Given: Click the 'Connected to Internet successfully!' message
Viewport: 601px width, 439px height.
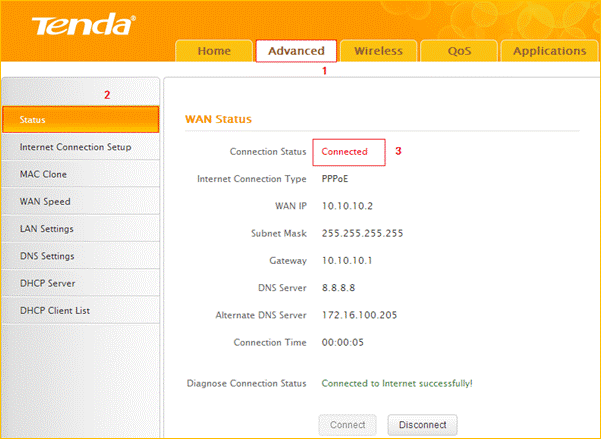Looking at the screenshot, I should (396, 383).
